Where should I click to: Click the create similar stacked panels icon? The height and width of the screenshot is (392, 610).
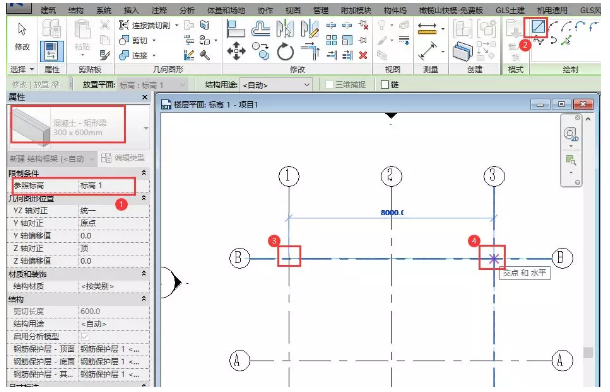point(463,51)
